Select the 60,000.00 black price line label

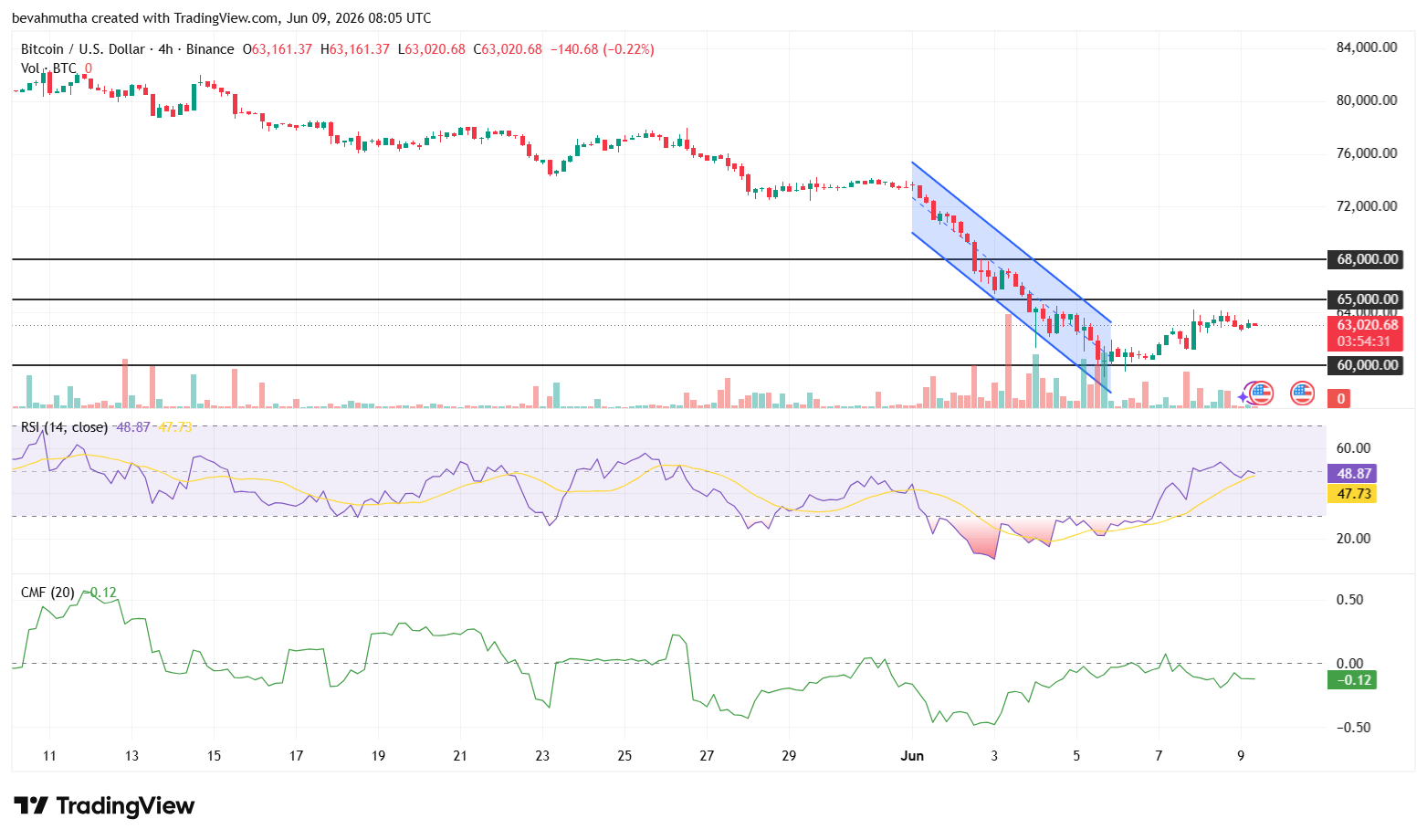[x=1367, y=365]
